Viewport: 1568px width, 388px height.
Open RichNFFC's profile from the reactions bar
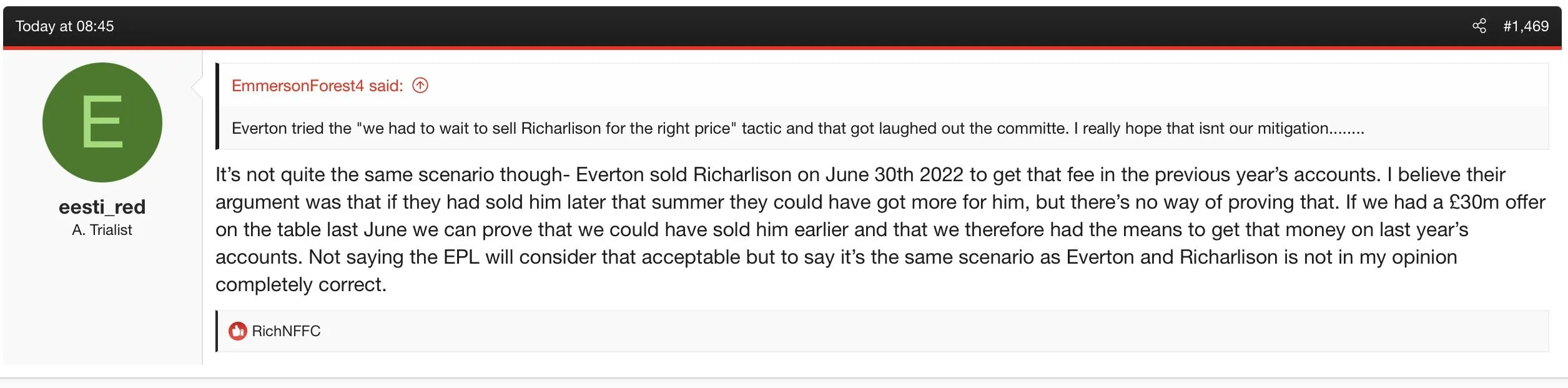tap(286, 331)
